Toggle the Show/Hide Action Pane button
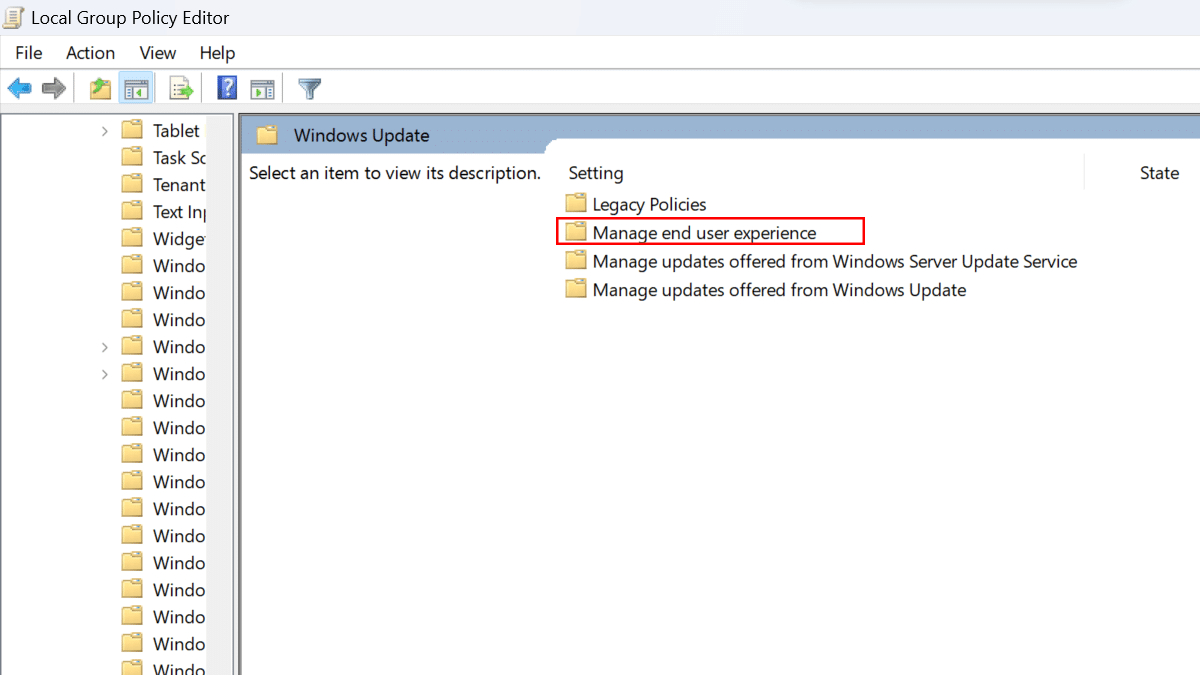The width and height of the screenshot is (1200, 675). [262, 89]
